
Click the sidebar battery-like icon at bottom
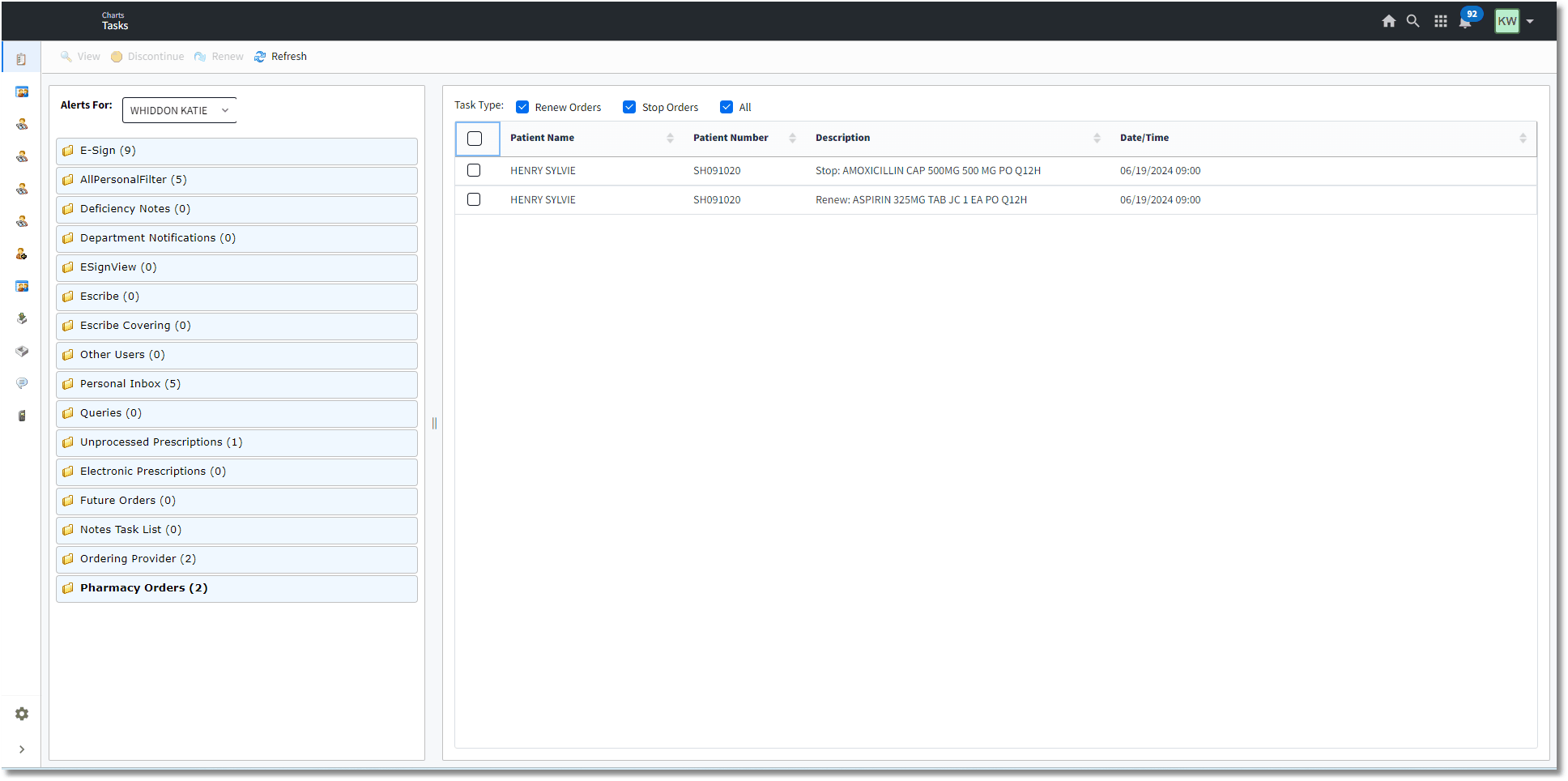pos(22,416)
